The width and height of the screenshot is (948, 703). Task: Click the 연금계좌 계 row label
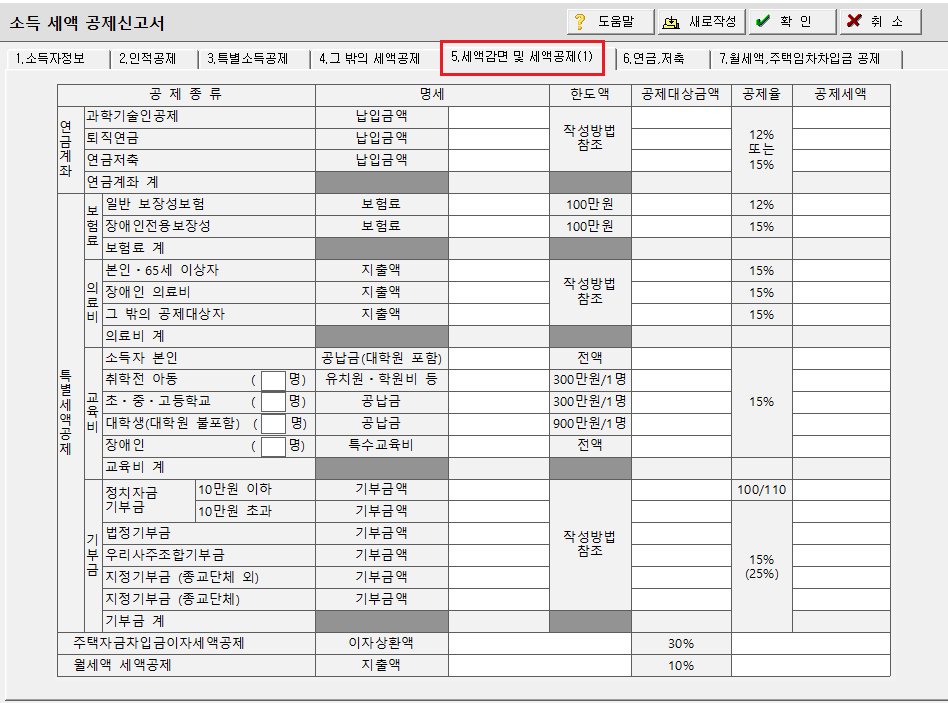pos(122,183)
